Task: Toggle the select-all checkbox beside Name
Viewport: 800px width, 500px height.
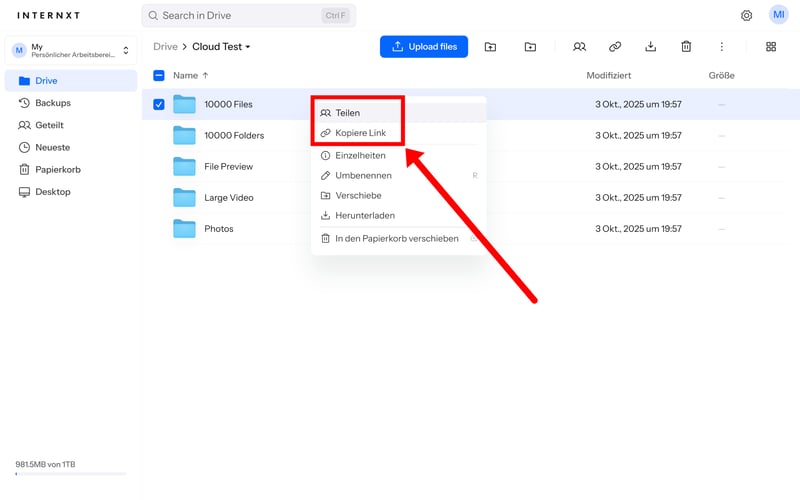Action: pyautogui.click(x=159, y=75)
